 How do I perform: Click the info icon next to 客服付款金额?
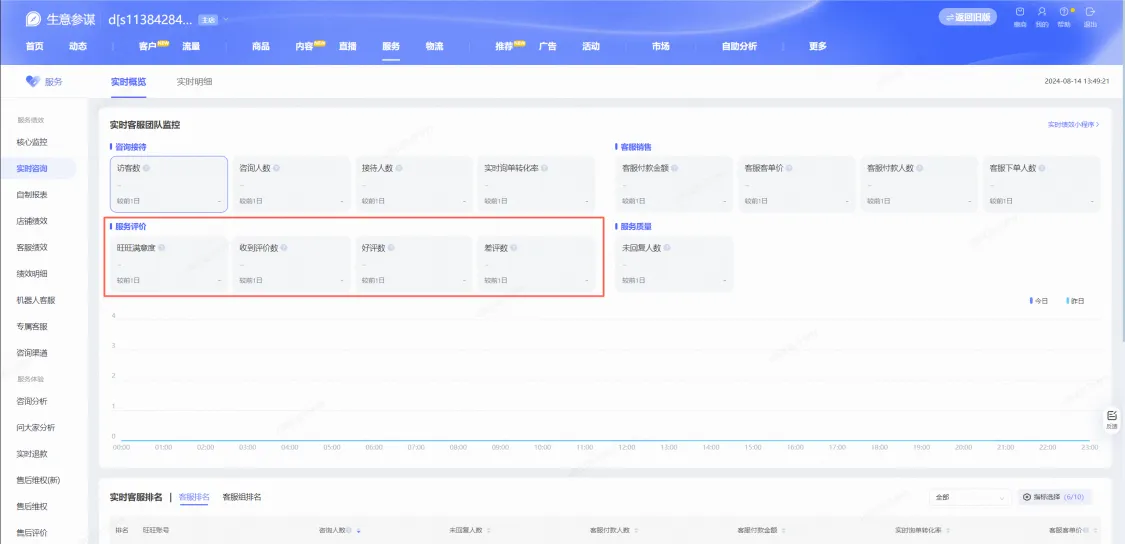pos(674,168)
